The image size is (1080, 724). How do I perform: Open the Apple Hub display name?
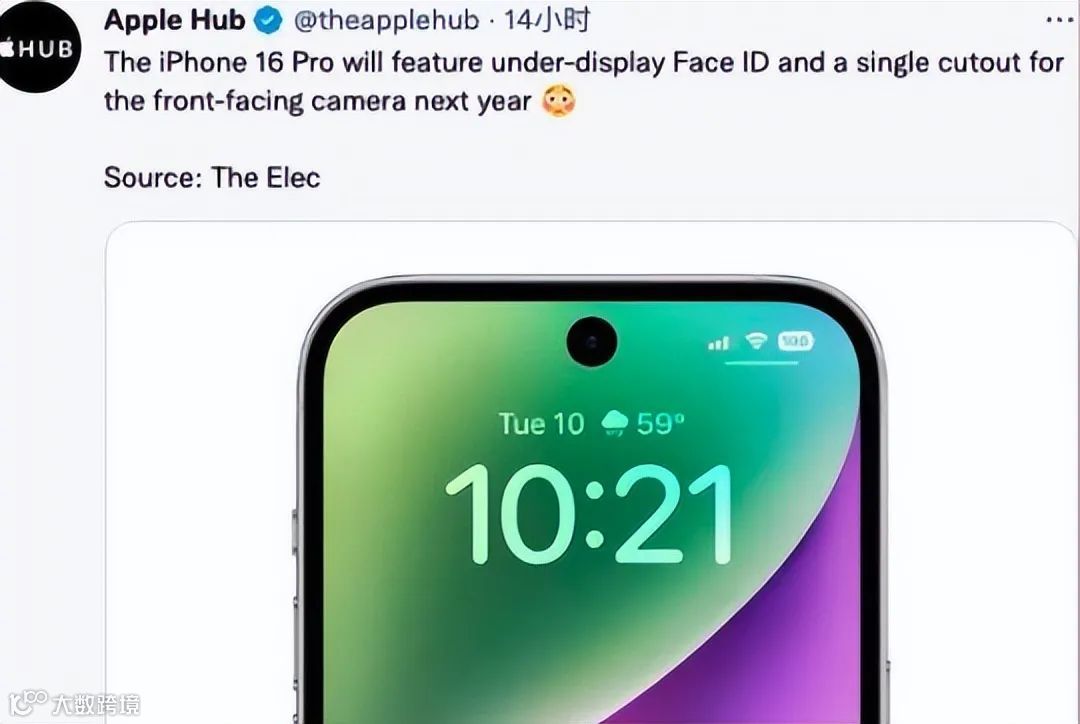[x=174, y=21]
